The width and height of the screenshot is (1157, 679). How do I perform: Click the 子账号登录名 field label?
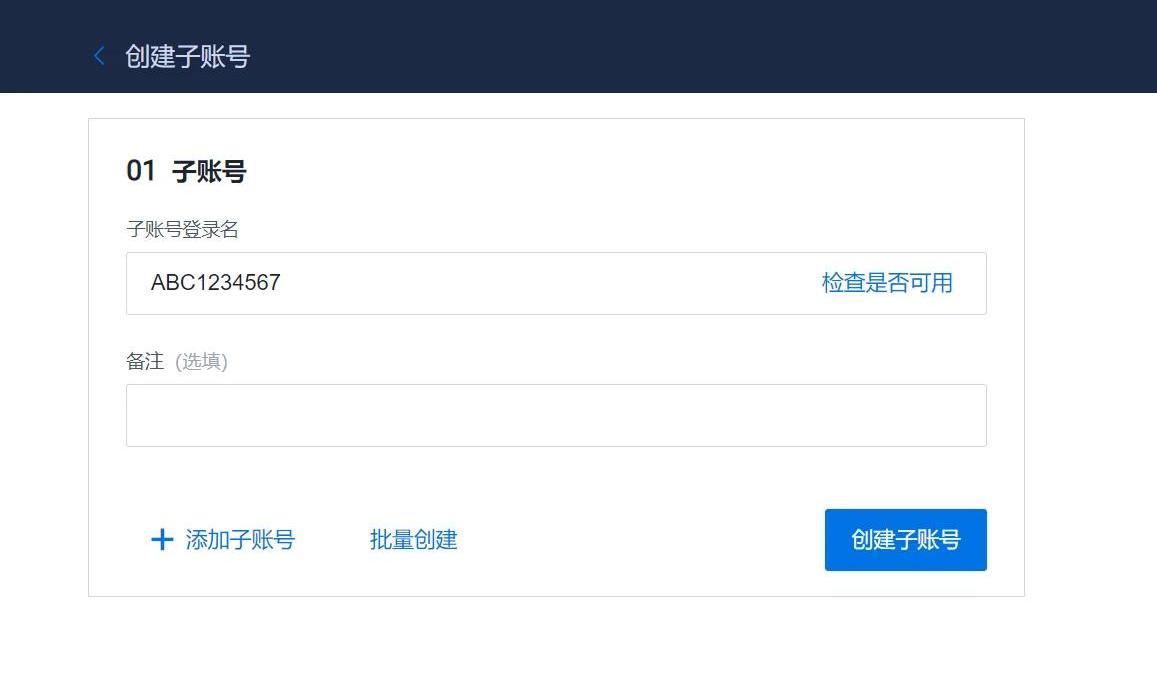[x=182, y=230]
